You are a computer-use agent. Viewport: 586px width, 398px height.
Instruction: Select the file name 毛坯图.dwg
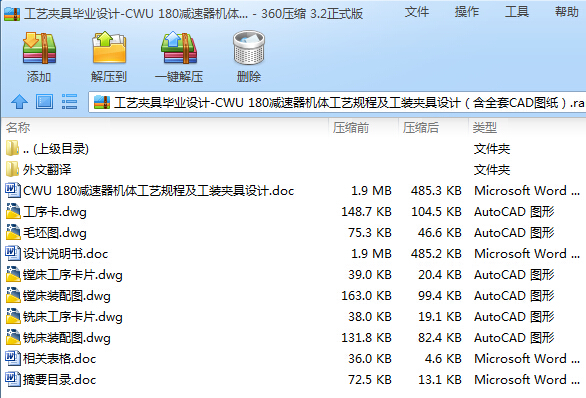[55, 233]
